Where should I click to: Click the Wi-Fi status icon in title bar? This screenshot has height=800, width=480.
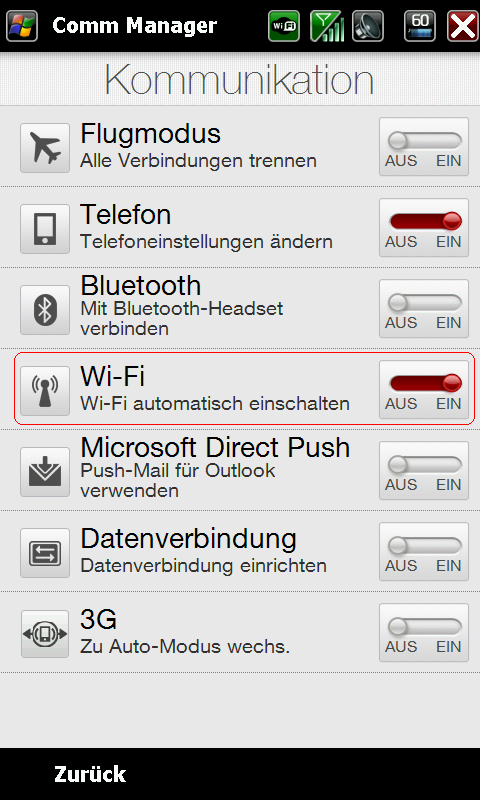(x=284, y=26)
